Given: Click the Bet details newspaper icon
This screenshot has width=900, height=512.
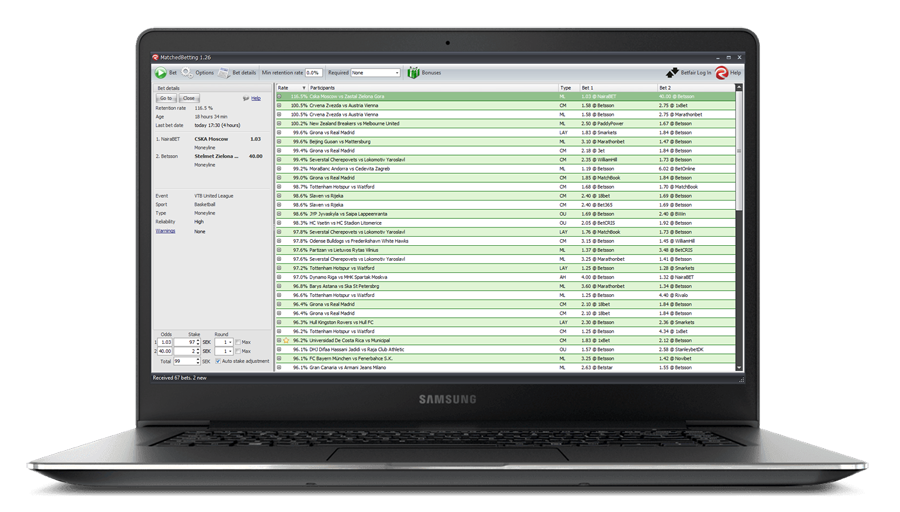Looking at the screenshot, I should [x=224, y=73].
